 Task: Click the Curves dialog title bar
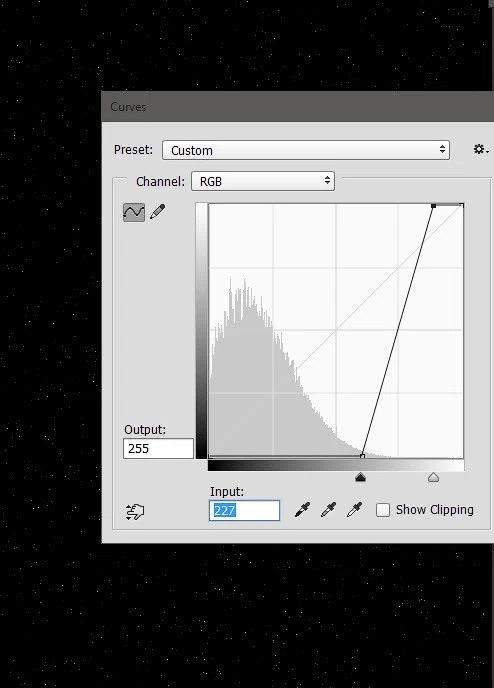click(297, 107)
